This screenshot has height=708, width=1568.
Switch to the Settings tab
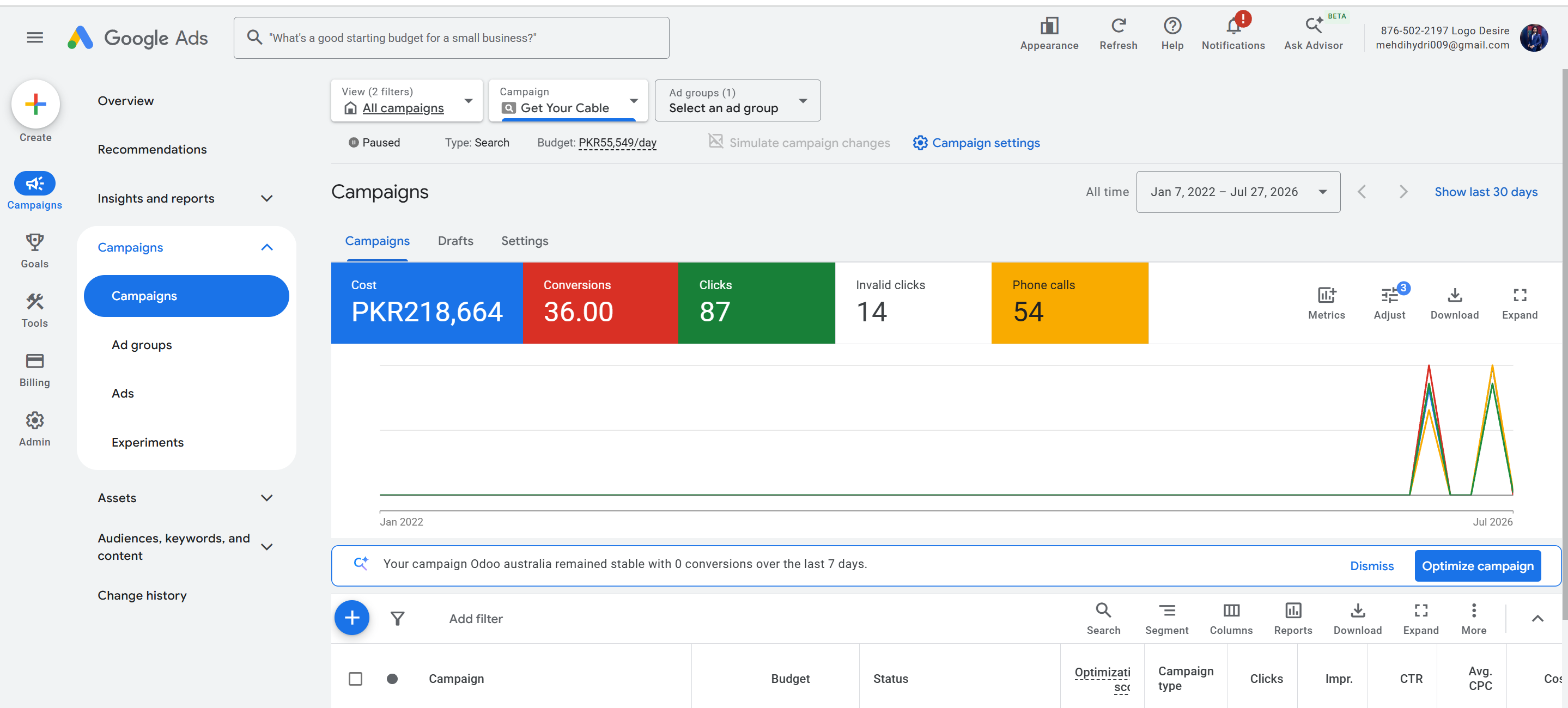(525, 241)
